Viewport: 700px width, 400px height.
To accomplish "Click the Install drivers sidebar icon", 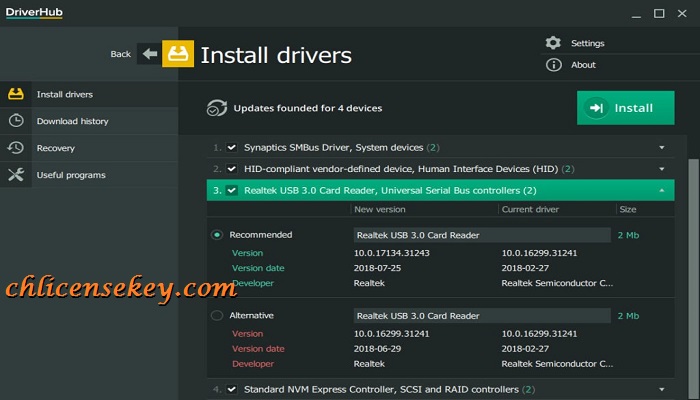I will (x=16, y=94).
